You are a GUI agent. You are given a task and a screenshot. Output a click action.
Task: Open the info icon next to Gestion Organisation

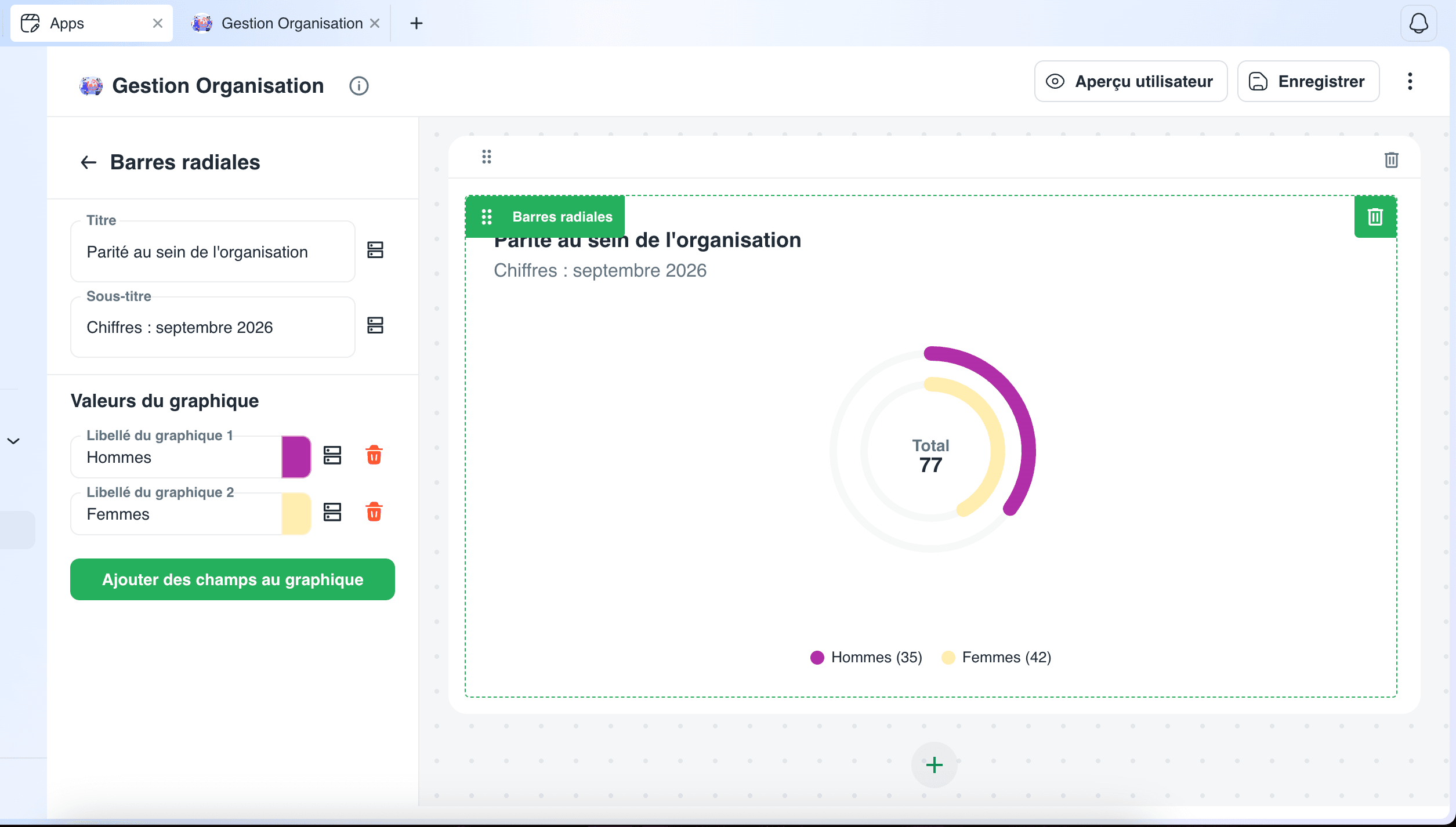click(359, 86)
